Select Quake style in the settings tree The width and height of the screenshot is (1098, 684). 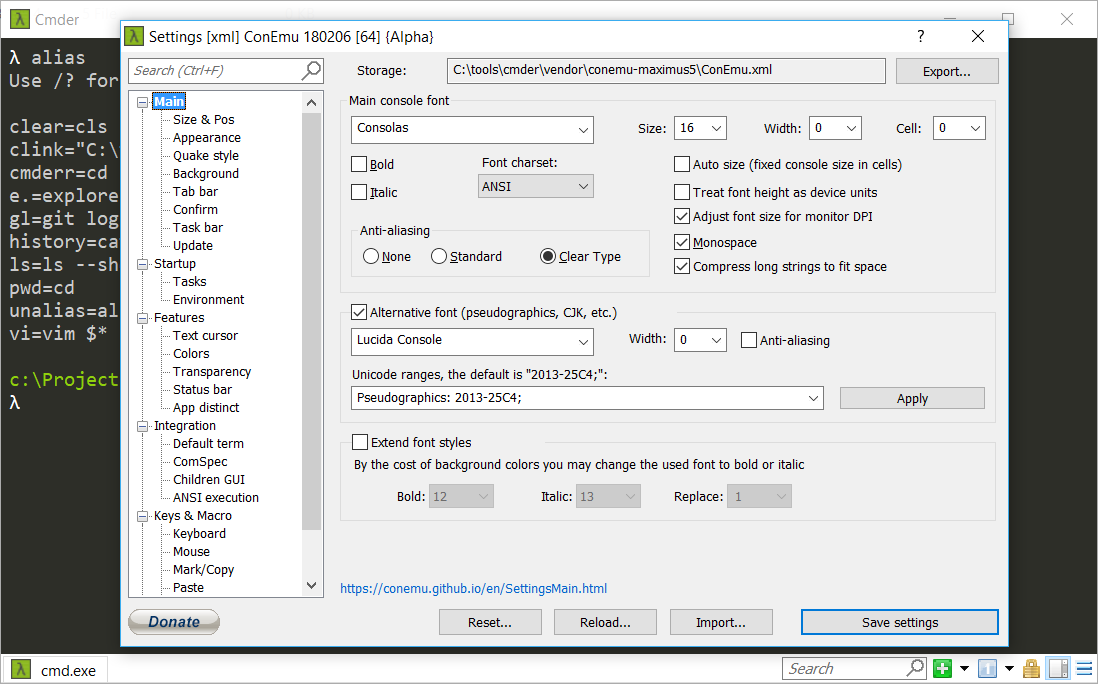click(205, 156)
